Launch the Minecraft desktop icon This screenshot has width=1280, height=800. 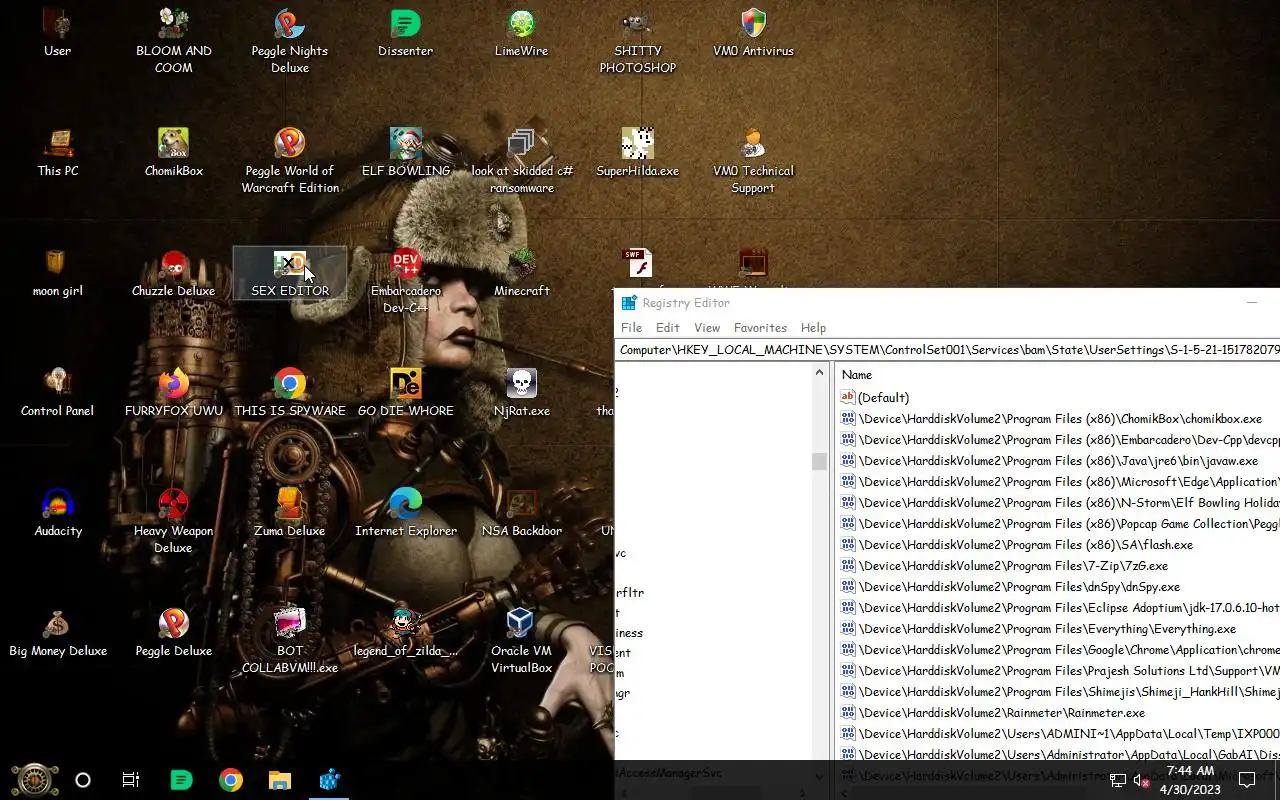tap(521, 273)
